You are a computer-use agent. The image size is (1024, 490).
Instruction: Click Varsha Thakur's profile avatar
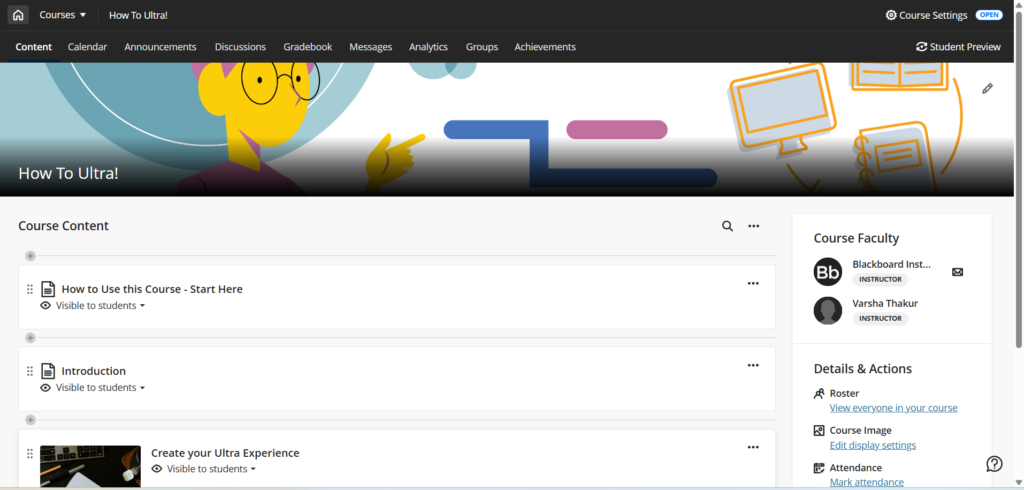coord(827,311)
